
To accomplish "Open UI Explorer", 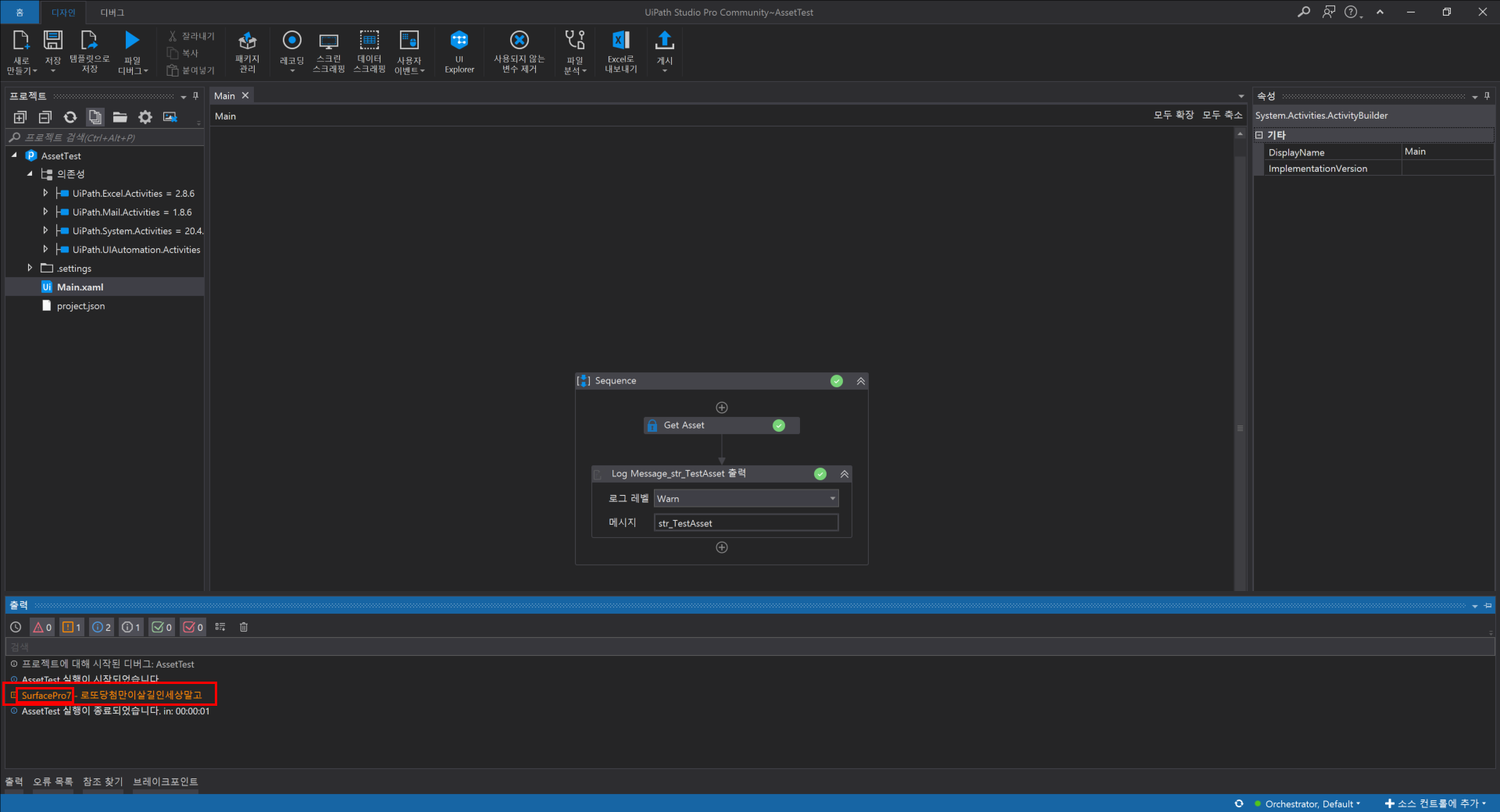I will tap(459, 52).
